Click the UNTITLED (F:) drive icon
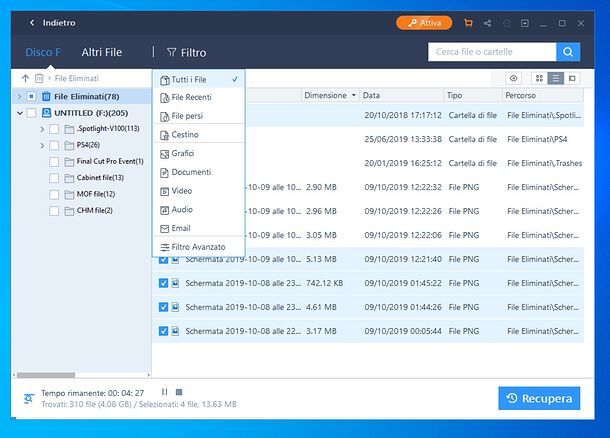The width and height of the screenshot is (610, 438). click(x=46, y=113)
